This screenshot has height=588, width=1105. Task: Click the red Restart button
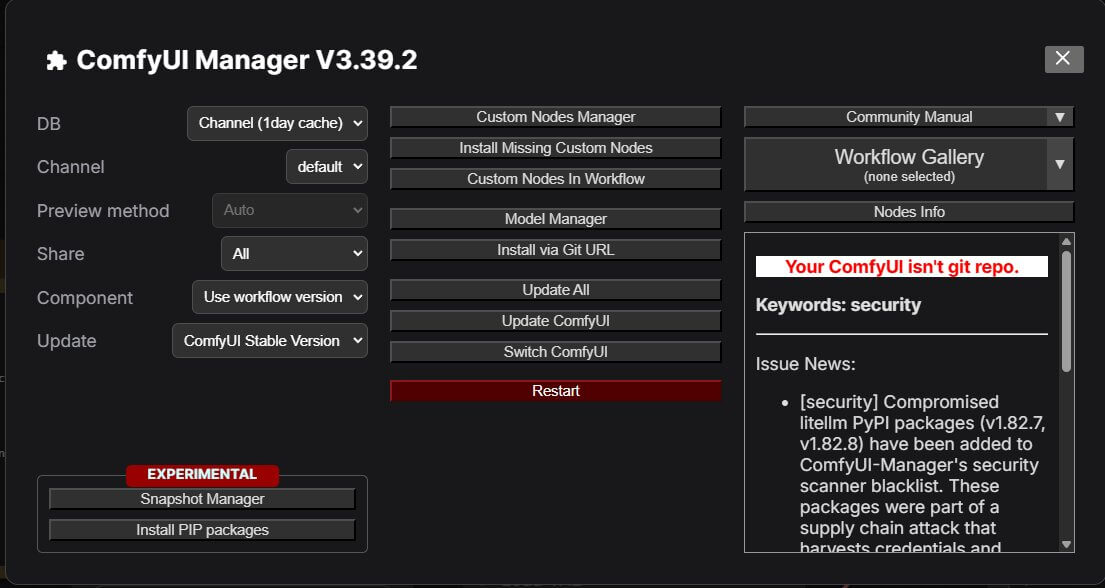pos(555,391)
